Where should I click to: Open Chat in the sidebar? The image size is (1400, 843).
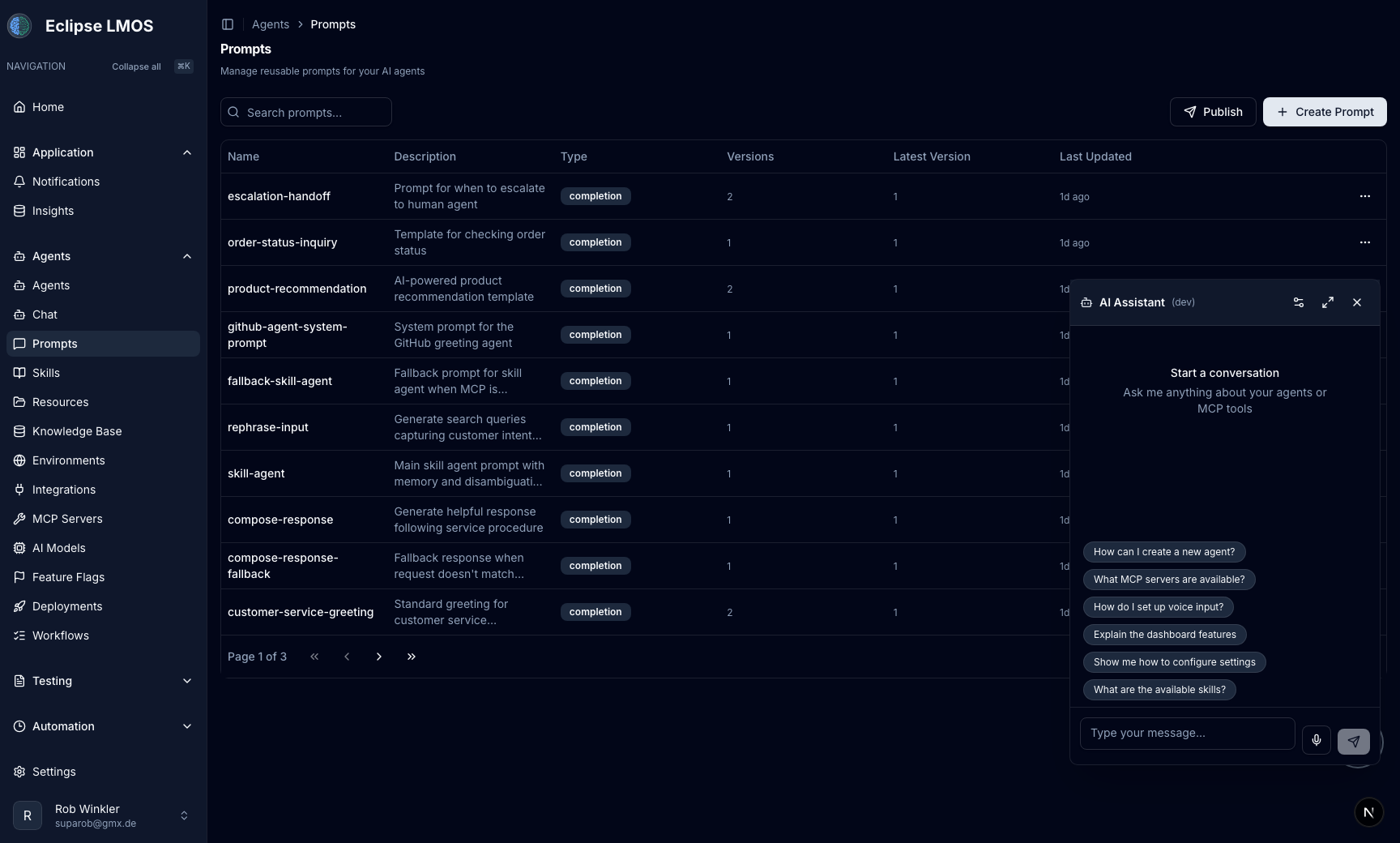point(103,315)
